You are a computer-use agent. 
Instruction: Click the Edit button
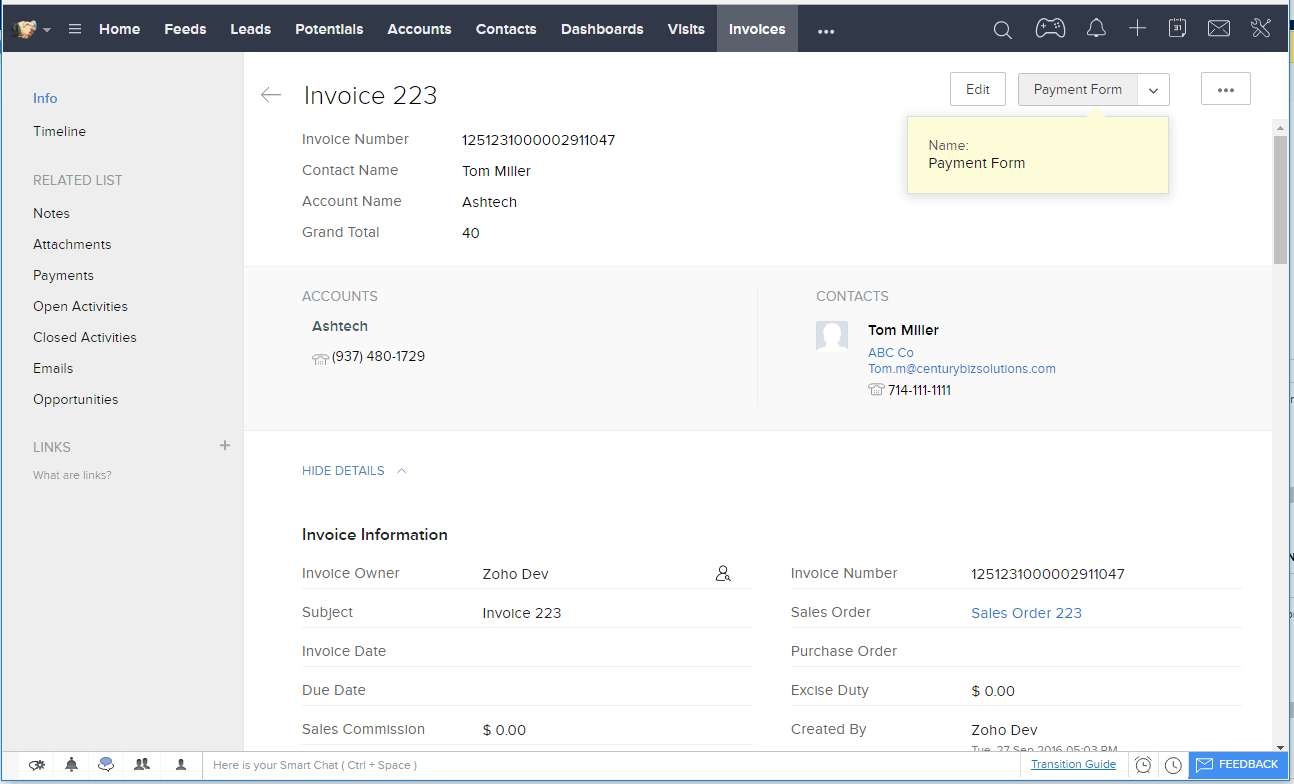click(978, 89)
